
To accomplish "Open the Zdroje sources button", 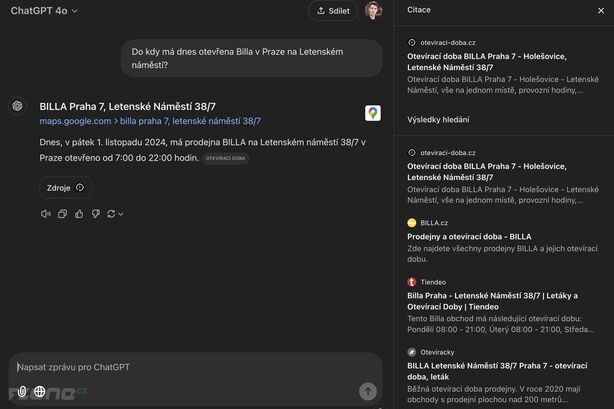I will pyautogui.click(x=66, y=187).
